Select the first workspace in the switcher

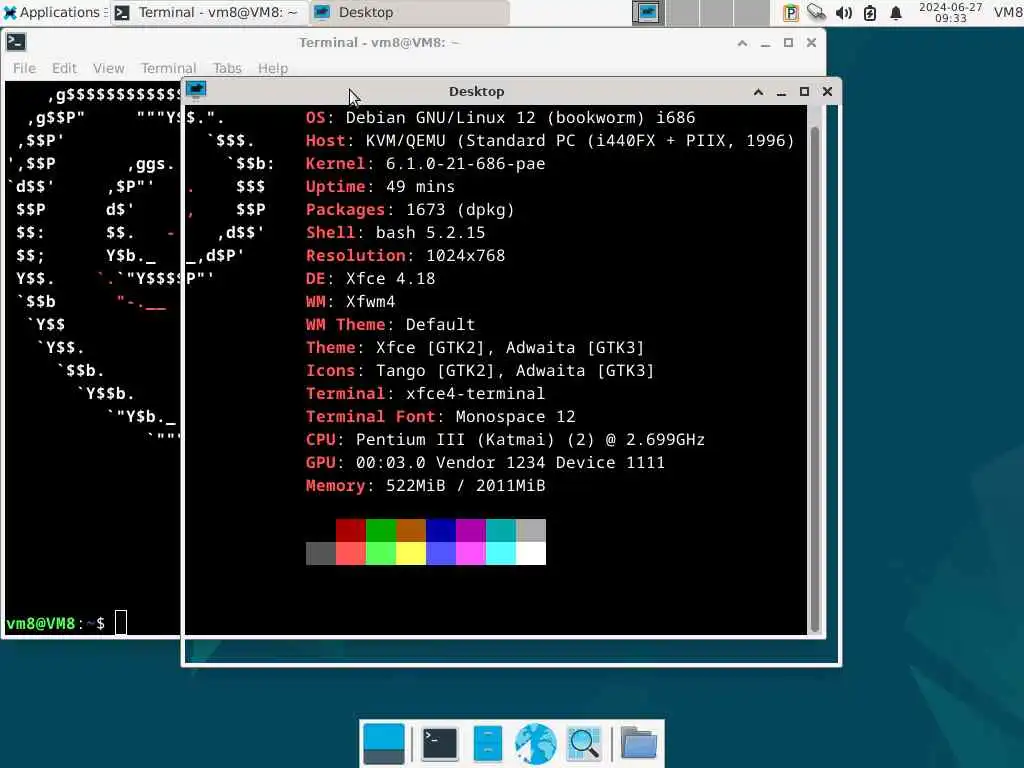point(648,12)
